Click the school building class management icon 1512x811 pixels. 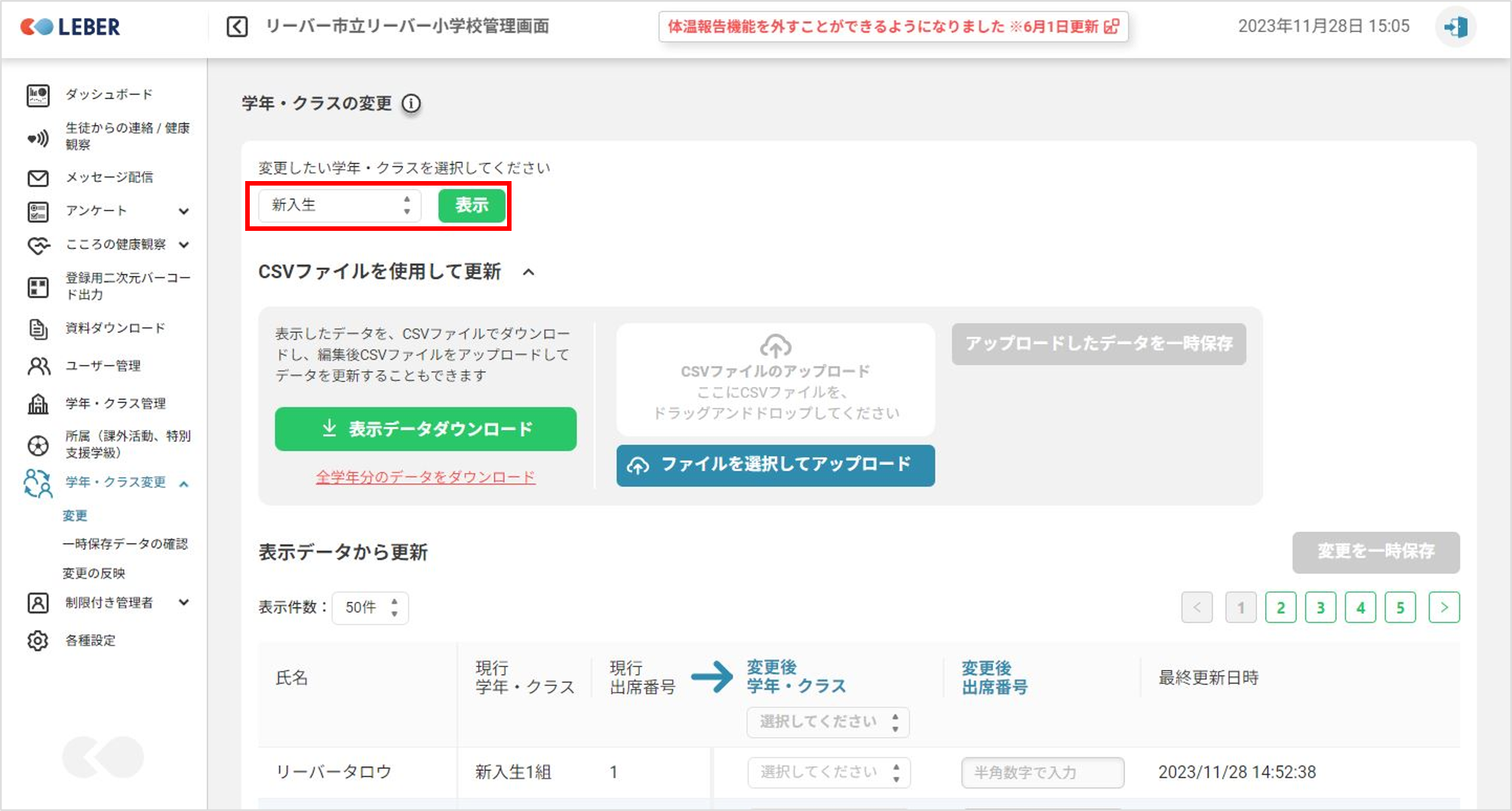tap(38, 404)
